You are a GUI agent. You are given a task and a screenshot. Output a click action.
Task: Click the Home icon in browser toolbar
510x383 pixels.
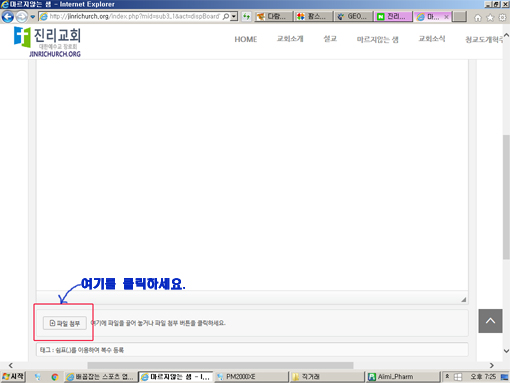[x=478, y=18]
